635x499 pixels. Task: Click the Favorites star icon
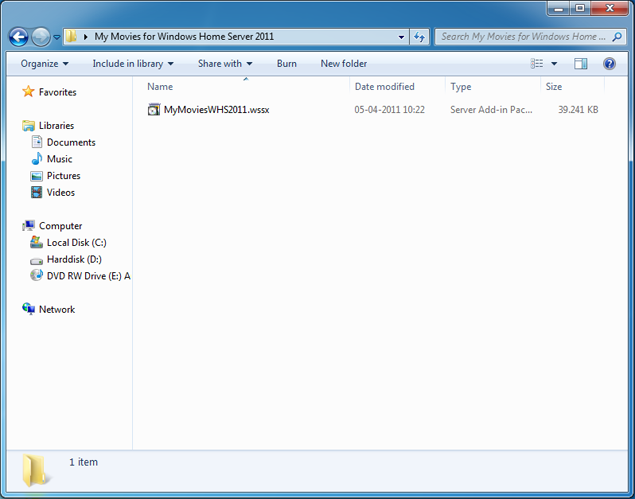click(x=28, y=92)
